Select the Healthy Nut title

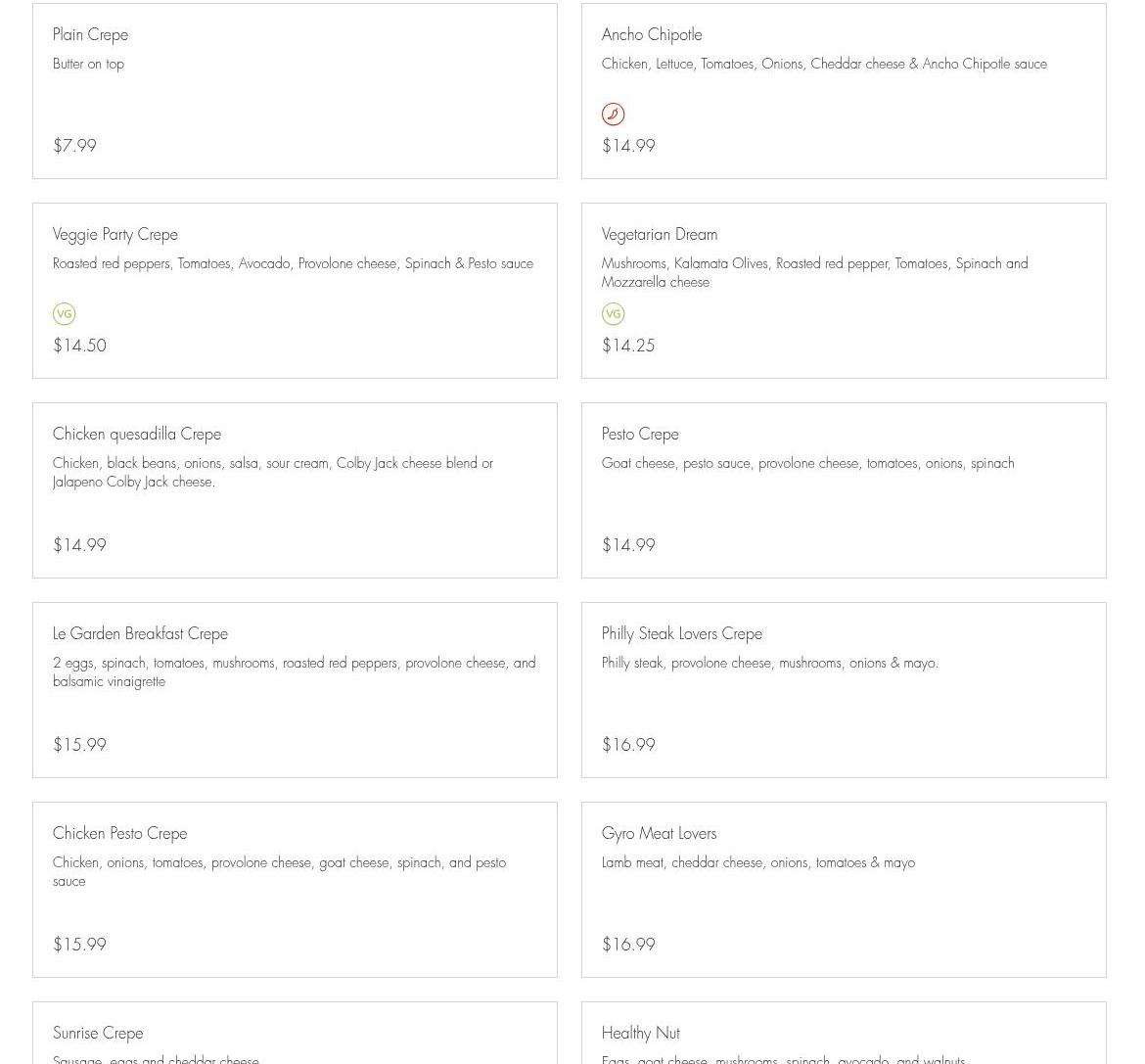click(640, 1034)
